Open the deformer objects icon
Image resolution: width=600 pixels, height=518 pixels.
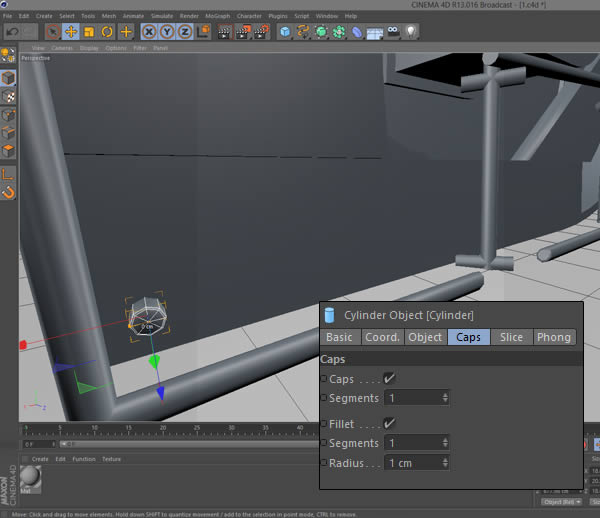(357, 32)
